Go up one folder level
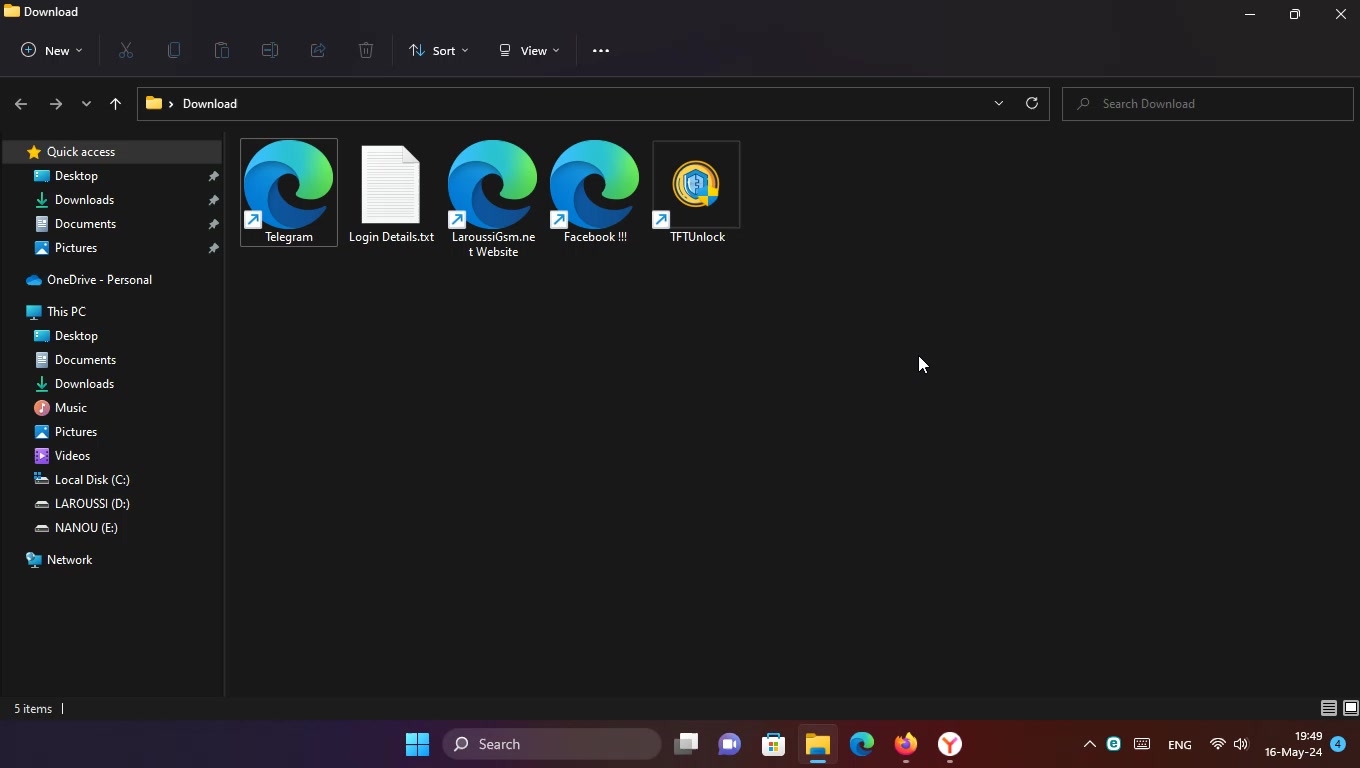The height and width of the screenshot is (768, 1360). pyautogui.click(x=115, y=104)
